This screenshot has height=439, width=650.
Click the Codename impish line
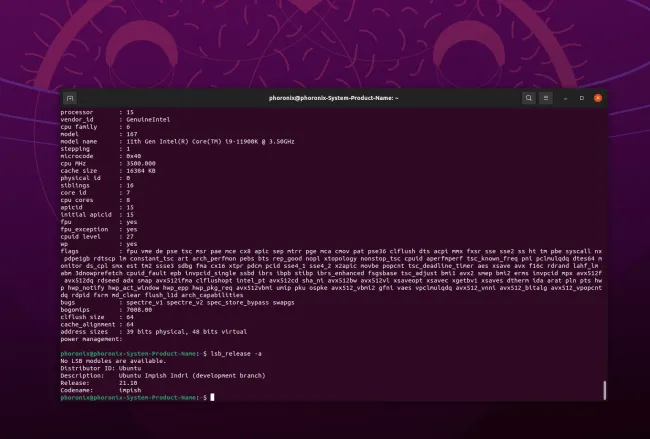click(102, 390)
